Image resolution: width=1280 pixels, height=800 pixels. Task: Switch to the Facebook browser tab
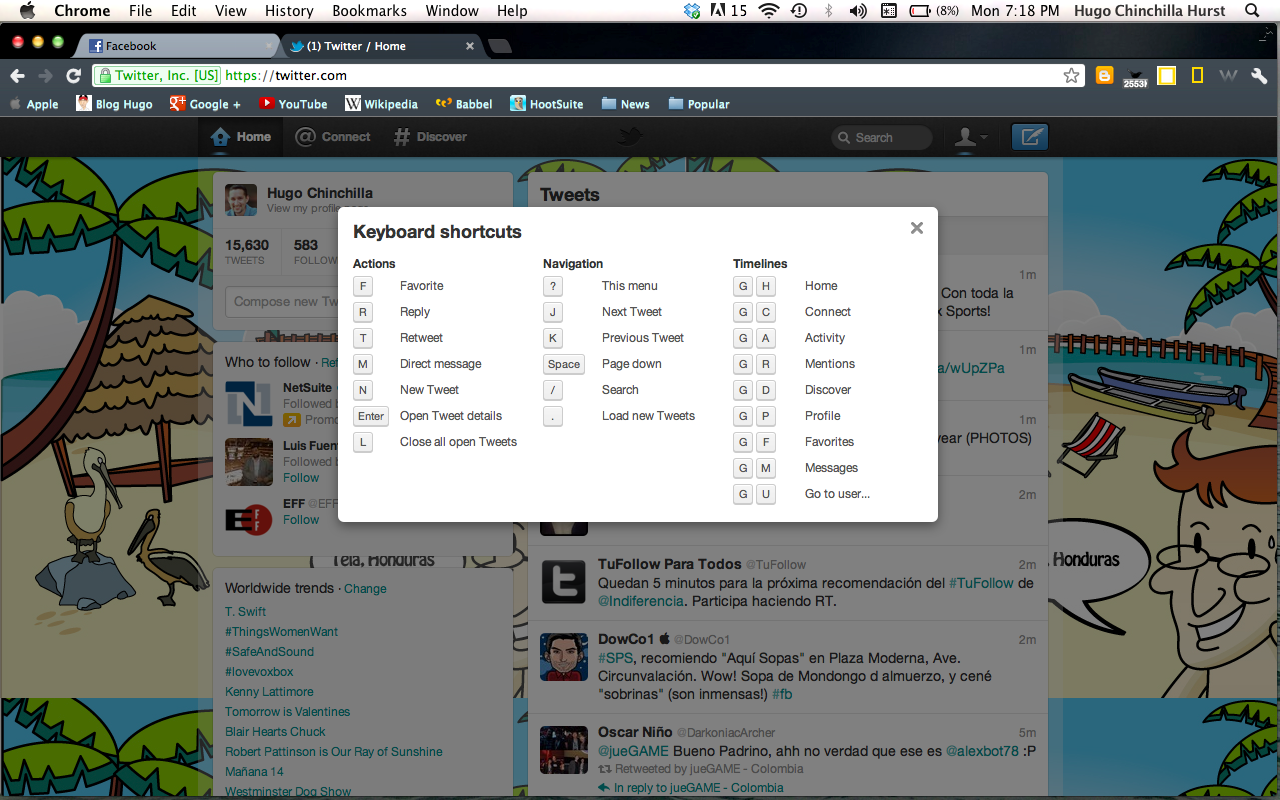[180, 46]
